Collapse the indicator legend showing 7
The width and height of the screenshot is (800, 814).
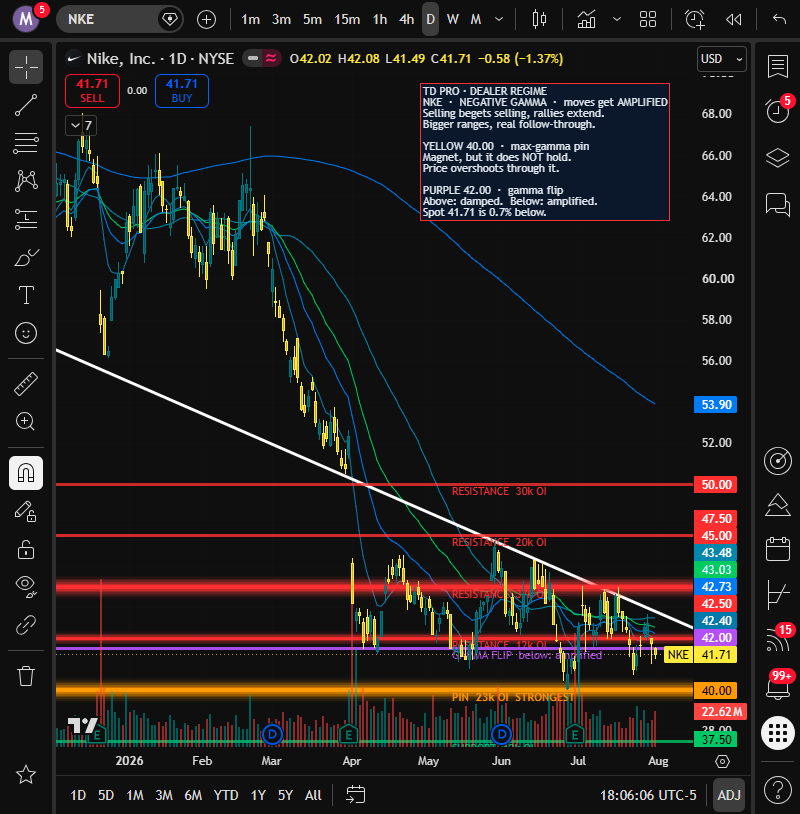tap(81, 126)
